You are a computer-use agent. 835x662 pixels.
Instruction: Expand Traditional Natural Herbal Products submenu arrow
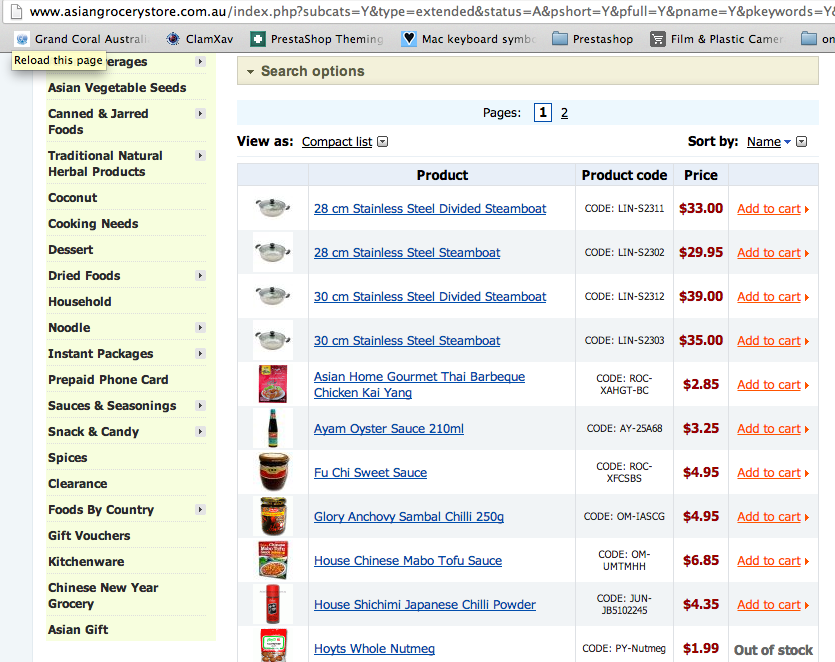200,156
